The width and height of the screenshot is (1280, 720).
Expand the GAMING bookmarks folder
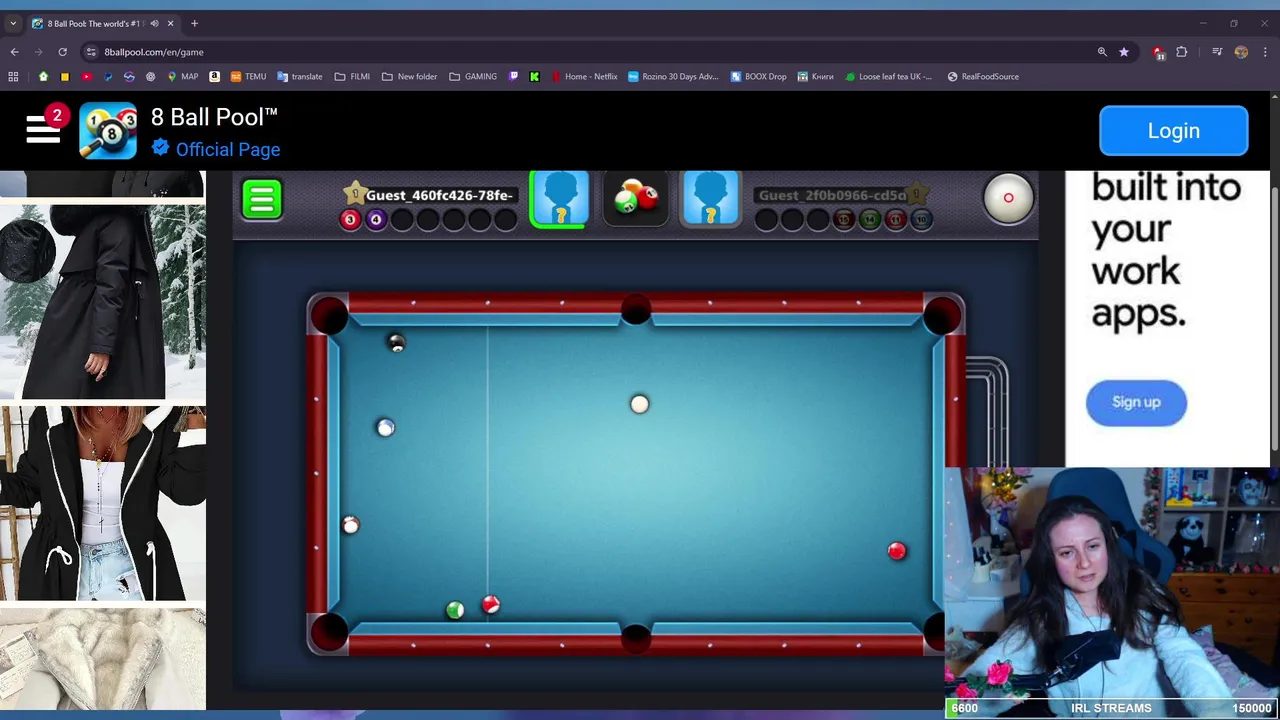[x=473, y=76]
